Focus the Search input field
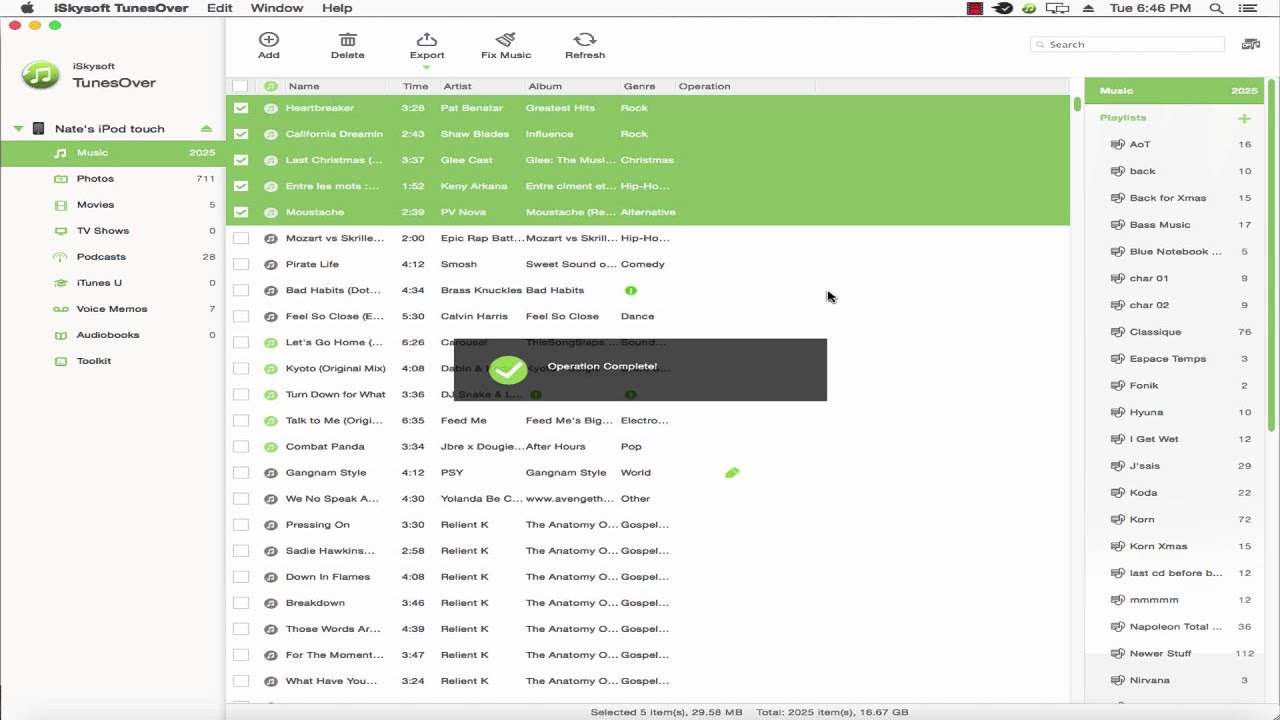This screenshot has width=1280, height=720. (x=1128, y=44)
